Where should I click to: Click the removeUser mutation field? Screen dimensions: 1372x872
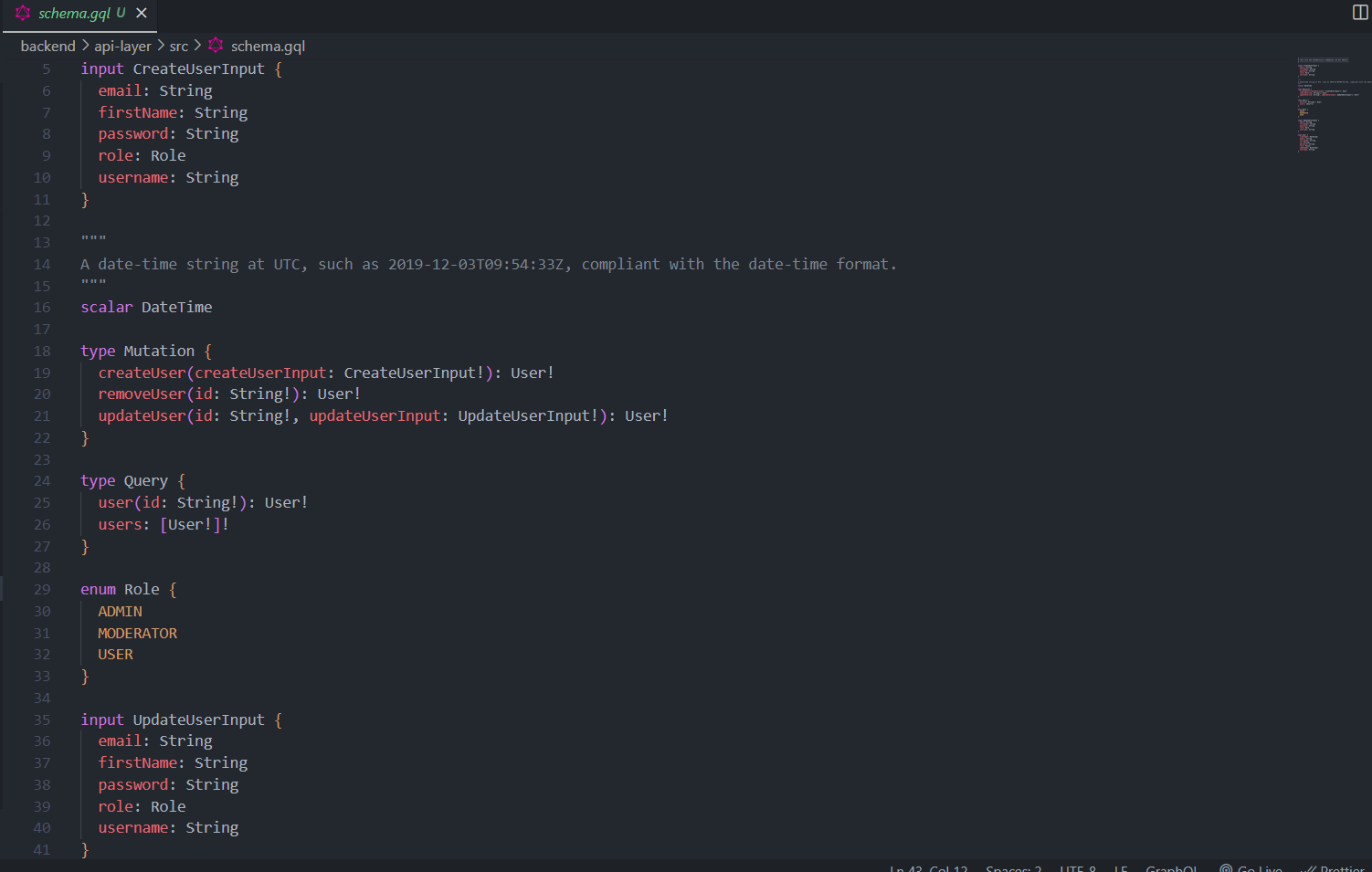[x=229, y=394]
